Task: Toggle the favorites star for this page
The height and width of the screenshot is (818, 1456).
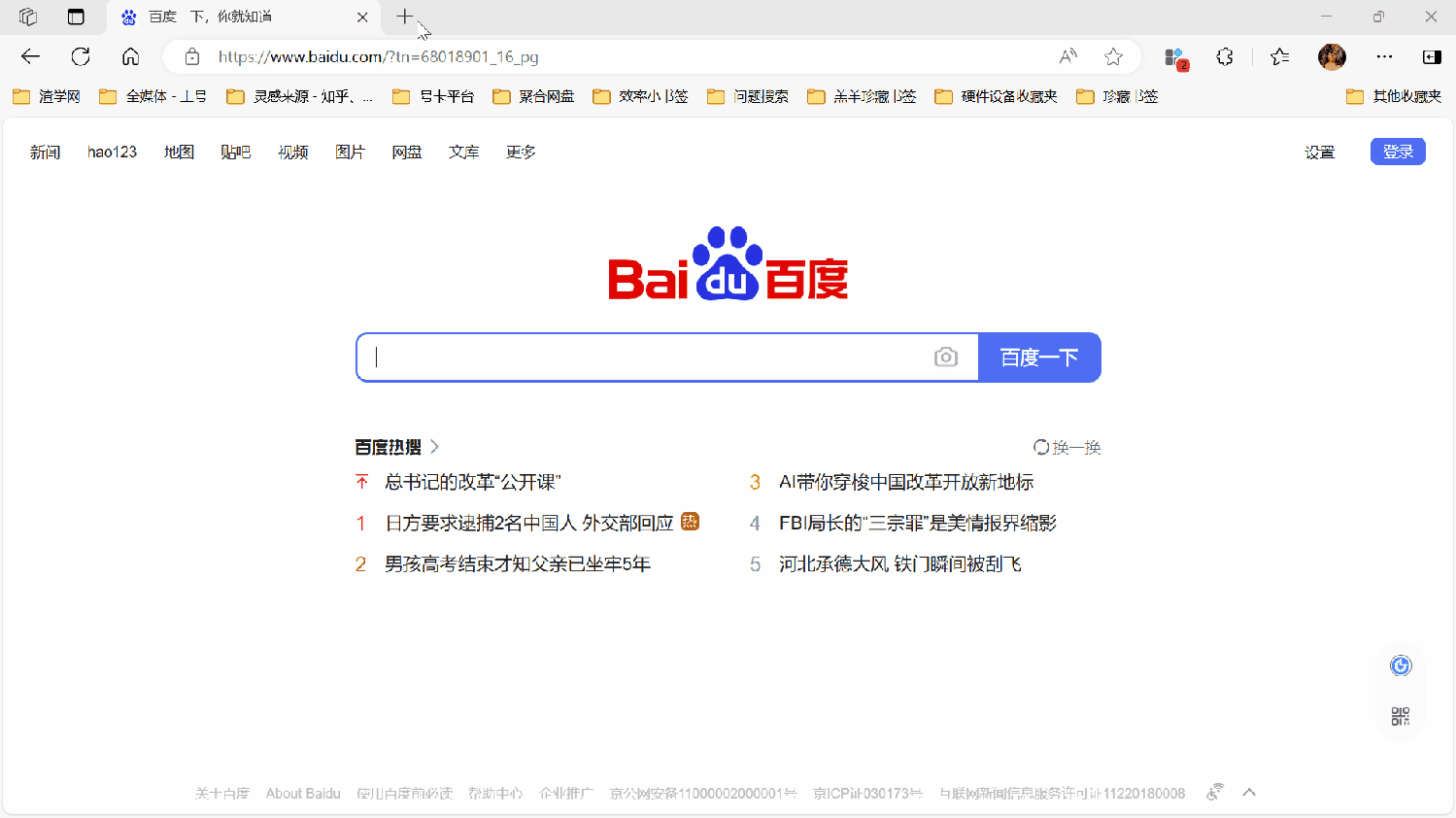Action: coord(1112,56)
